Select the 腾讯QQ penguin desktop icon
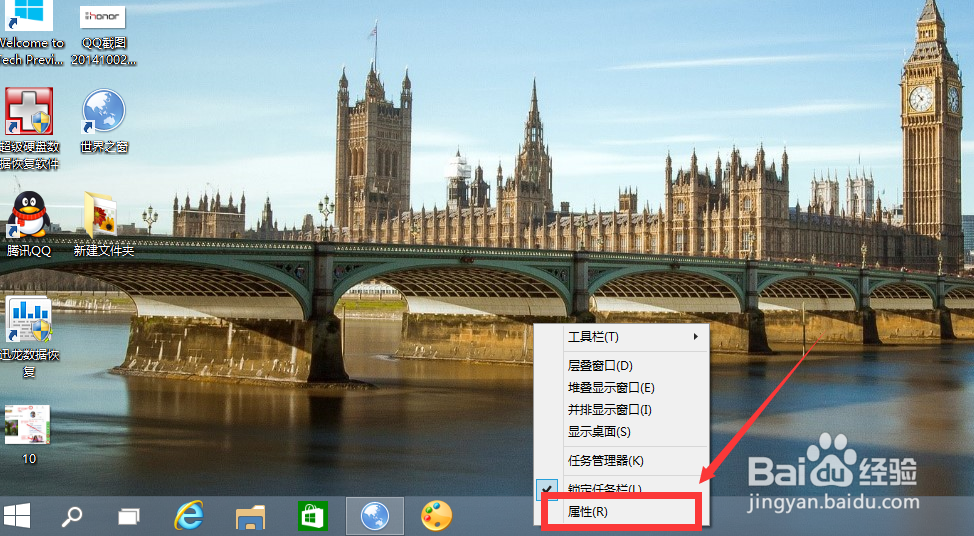 pos(29,224)
